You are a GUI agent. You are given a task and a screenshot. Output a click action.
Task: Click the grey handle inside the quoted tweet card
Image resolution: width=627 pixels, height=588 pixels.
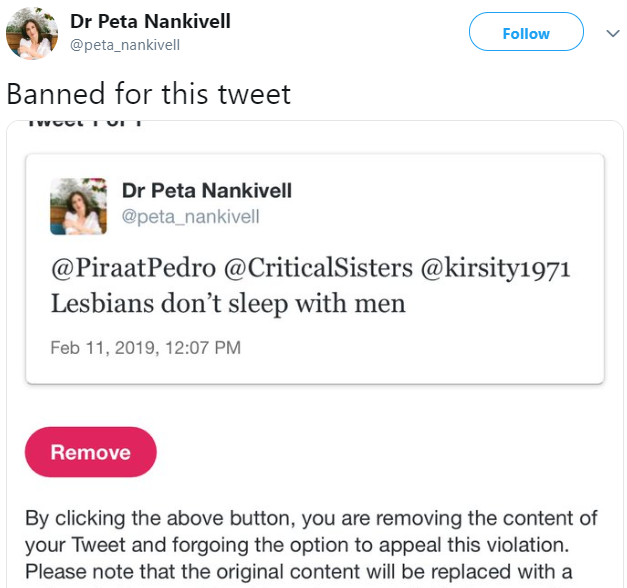(190, 216)
